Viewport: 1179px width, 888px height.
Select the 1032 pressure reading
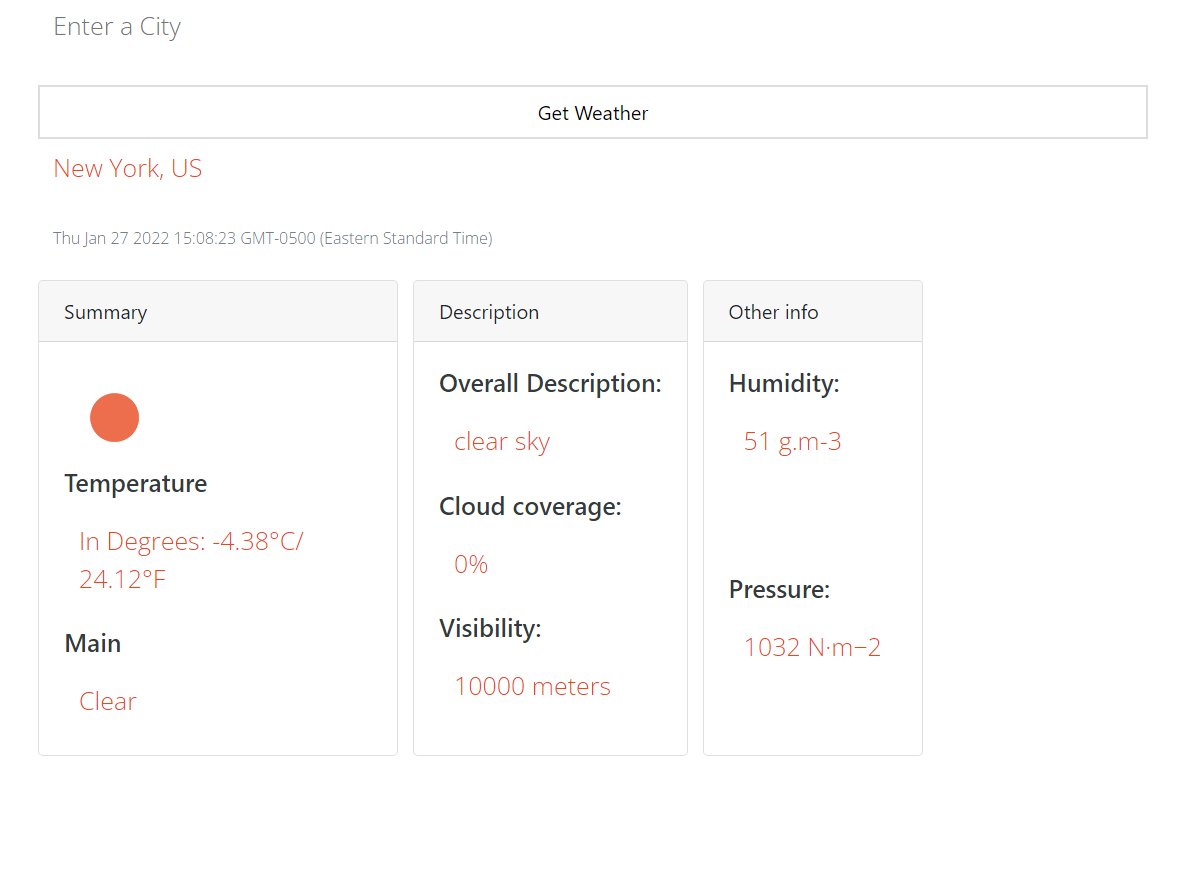point(812,646)
